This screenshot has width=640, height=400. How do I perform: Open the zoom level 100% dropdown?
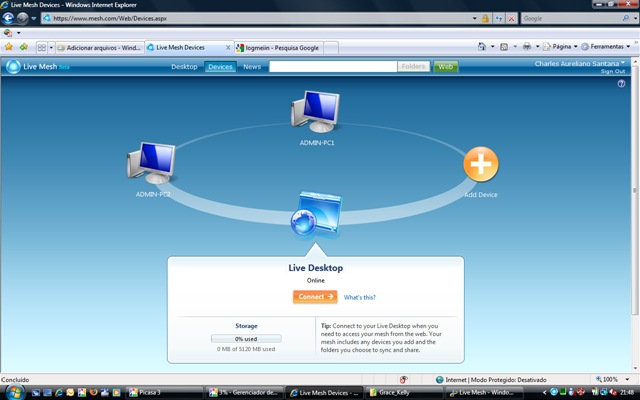click(612, 380)
